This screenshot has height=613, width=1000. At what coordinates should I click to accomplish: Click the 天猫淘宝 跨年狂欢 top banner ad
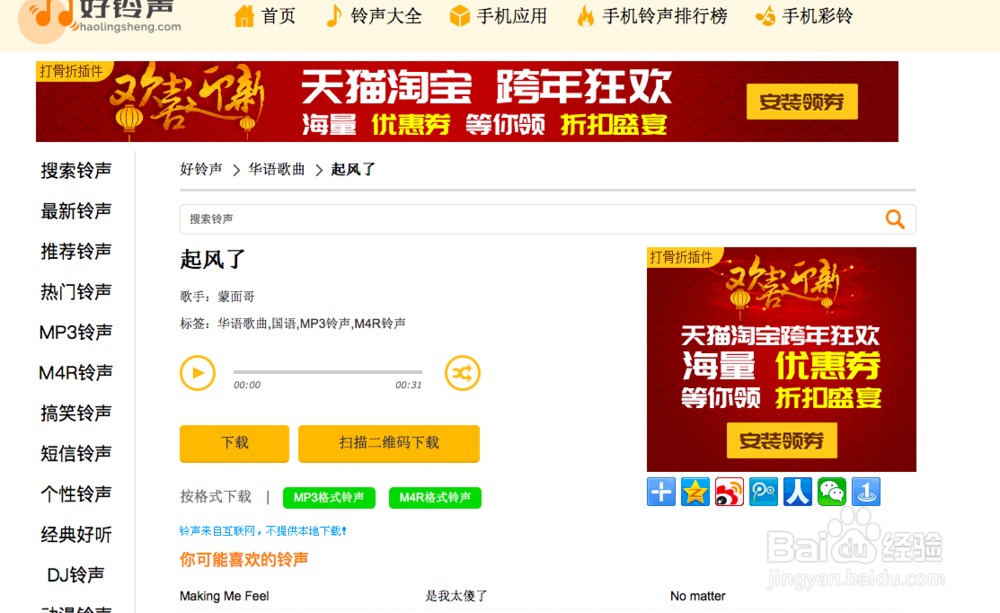pyautogui.click(x=467, y=101)
